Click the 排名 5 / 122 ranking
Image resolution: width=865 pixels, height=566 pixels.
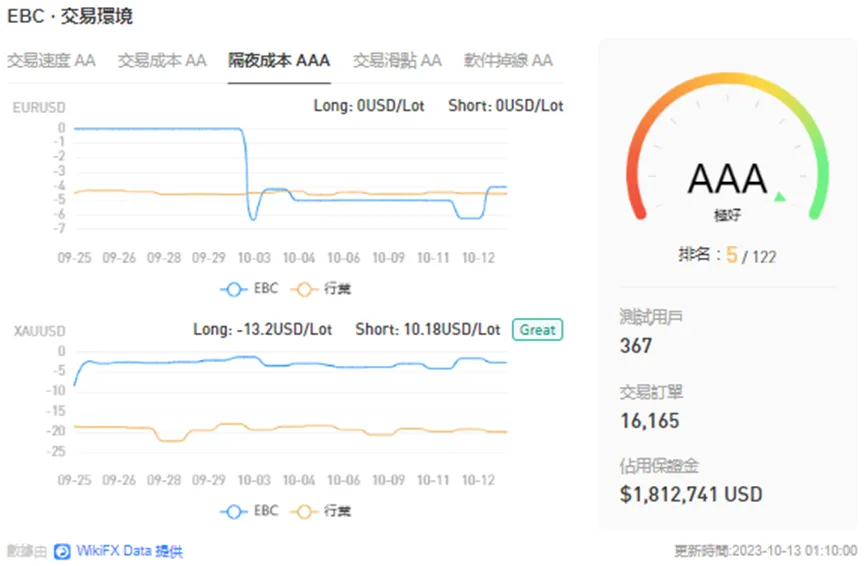(727, 255)
